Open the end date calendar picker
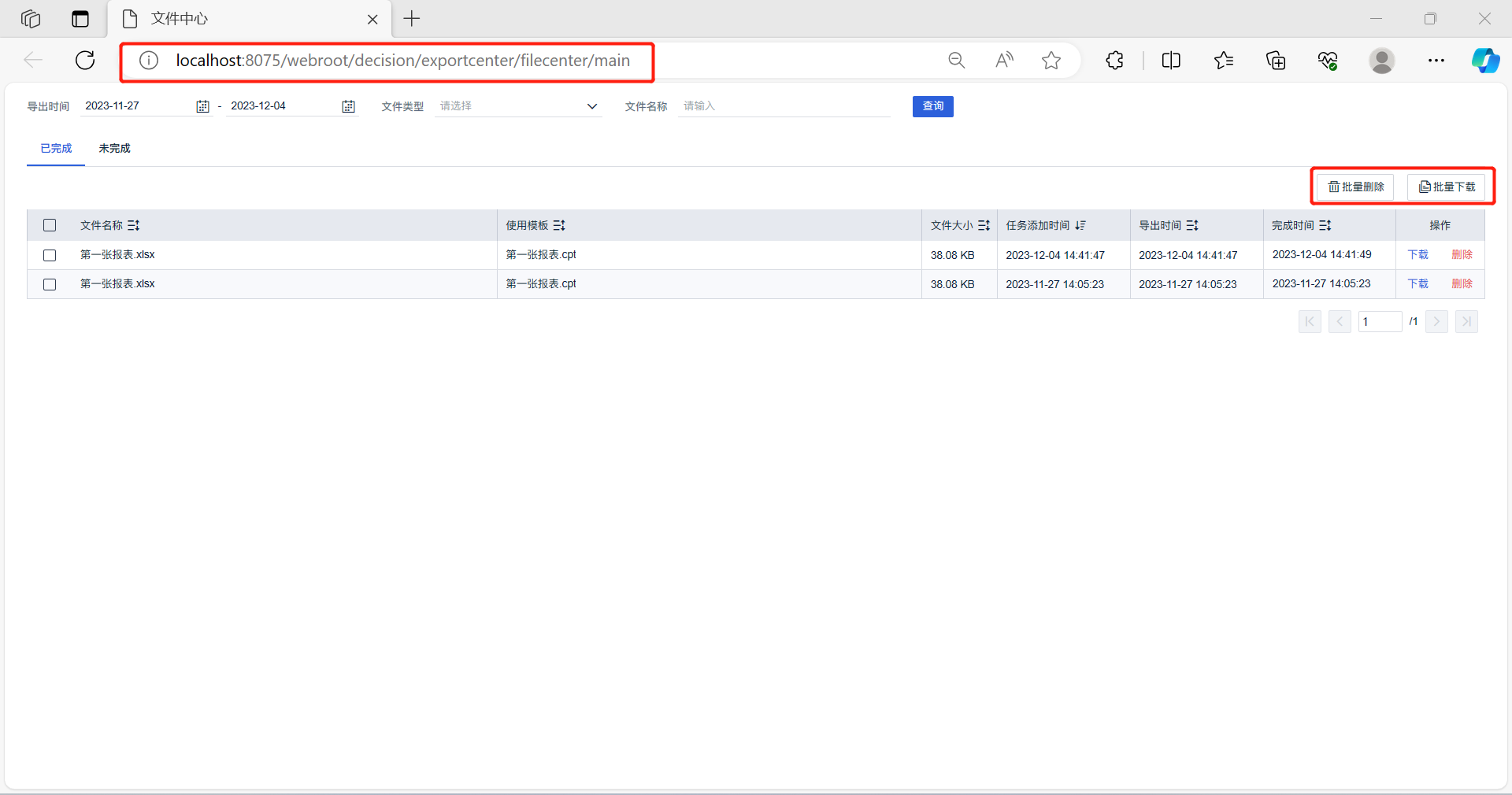The image size is (1512, 795). 348,106
